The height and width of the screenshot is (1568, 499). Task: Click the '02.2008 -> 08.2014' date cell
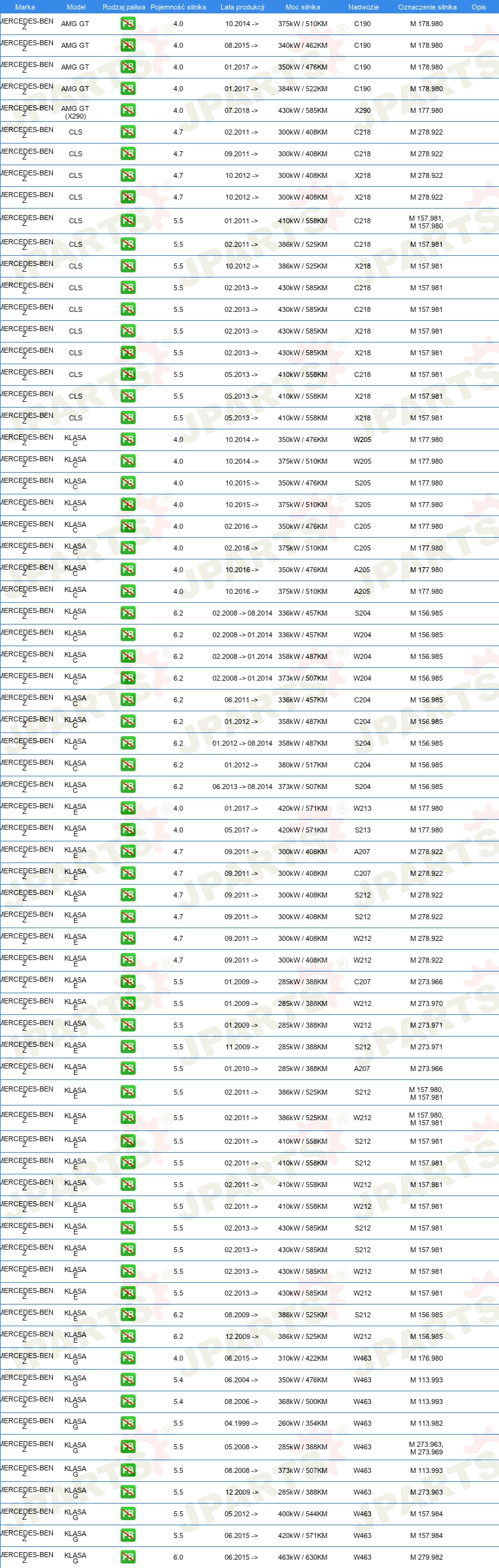point(242,613)
